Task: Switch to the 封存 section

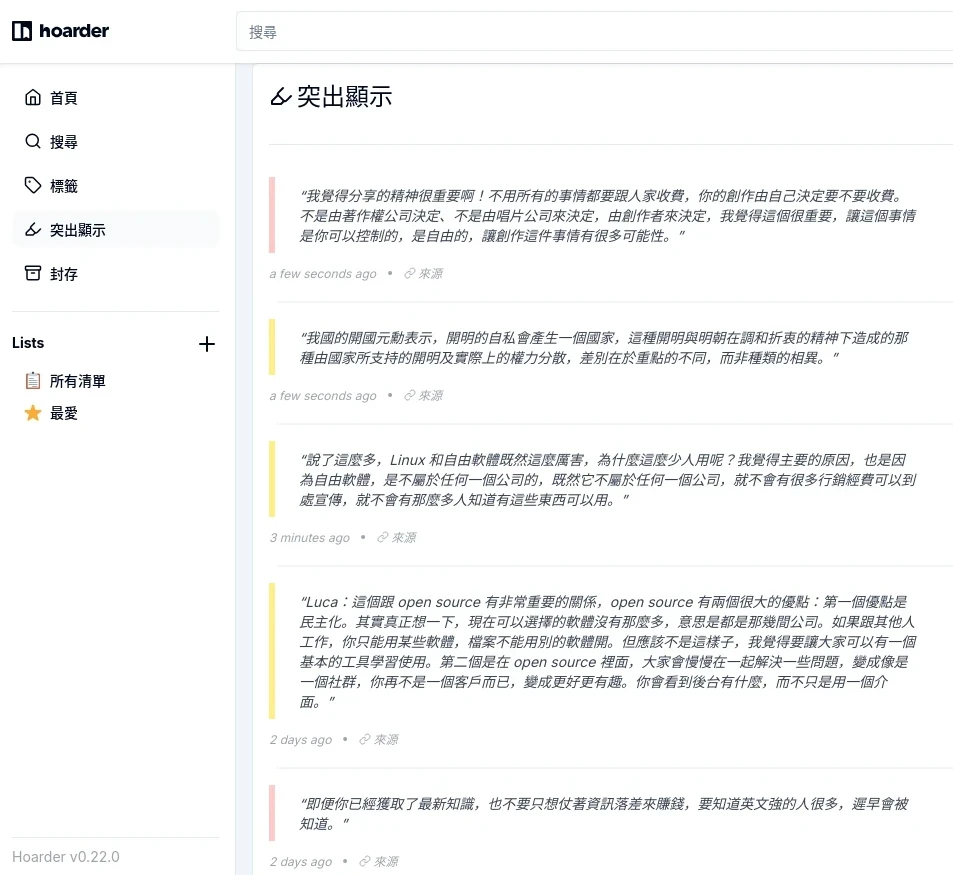Action: tap(62, 273)
